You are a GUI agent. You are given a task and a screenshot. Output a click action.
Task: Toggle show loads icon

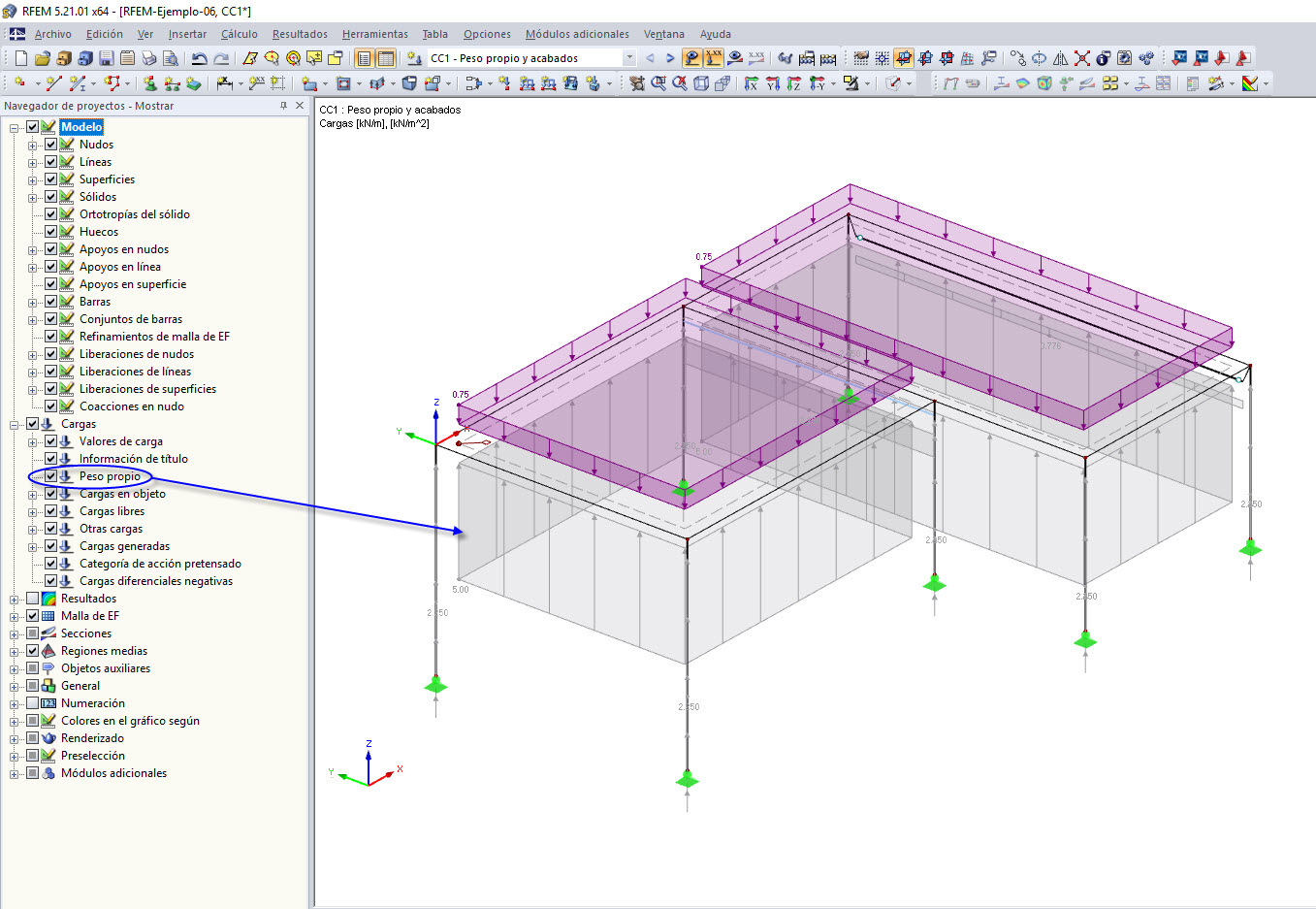point(691,58)
